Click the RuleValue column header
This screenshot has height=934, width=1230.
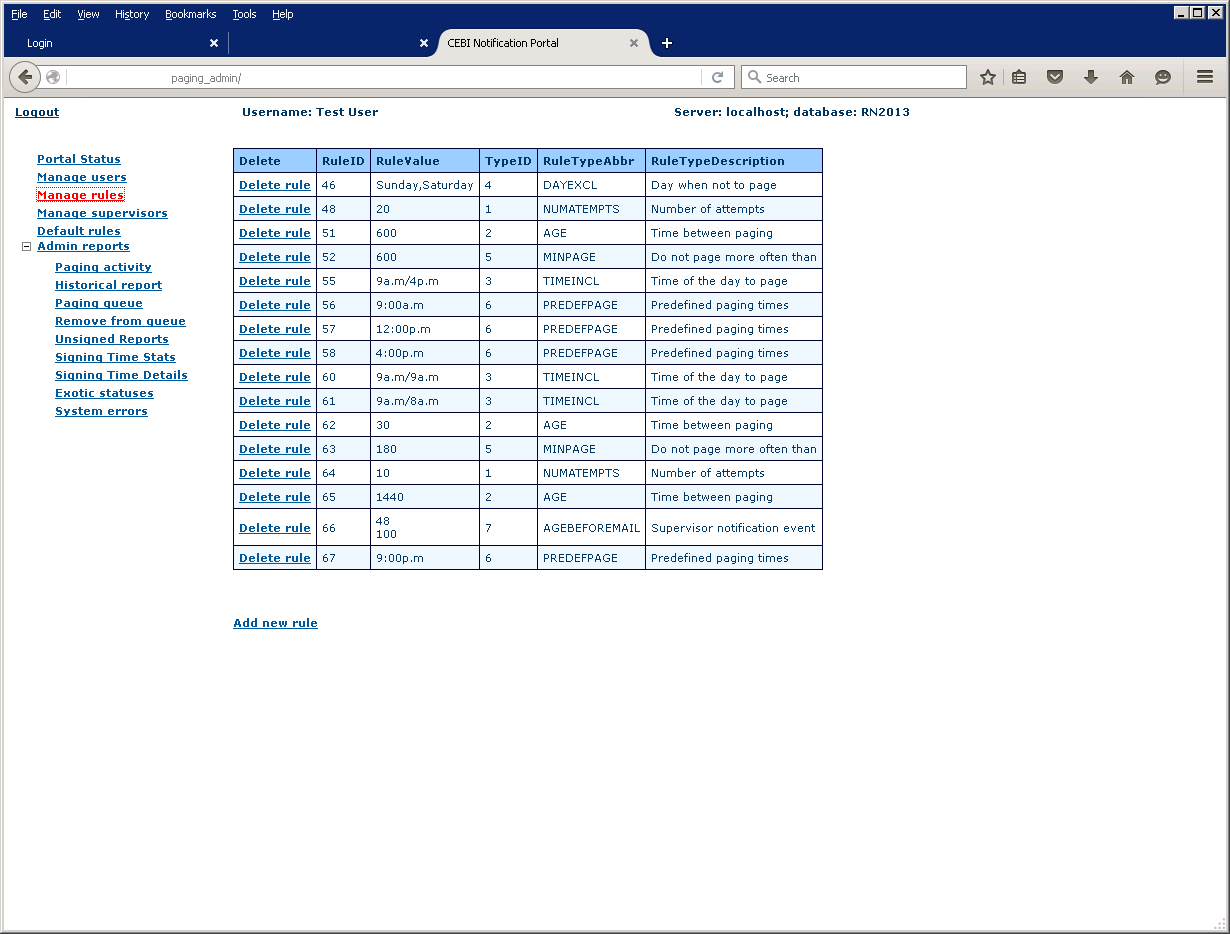425,161
